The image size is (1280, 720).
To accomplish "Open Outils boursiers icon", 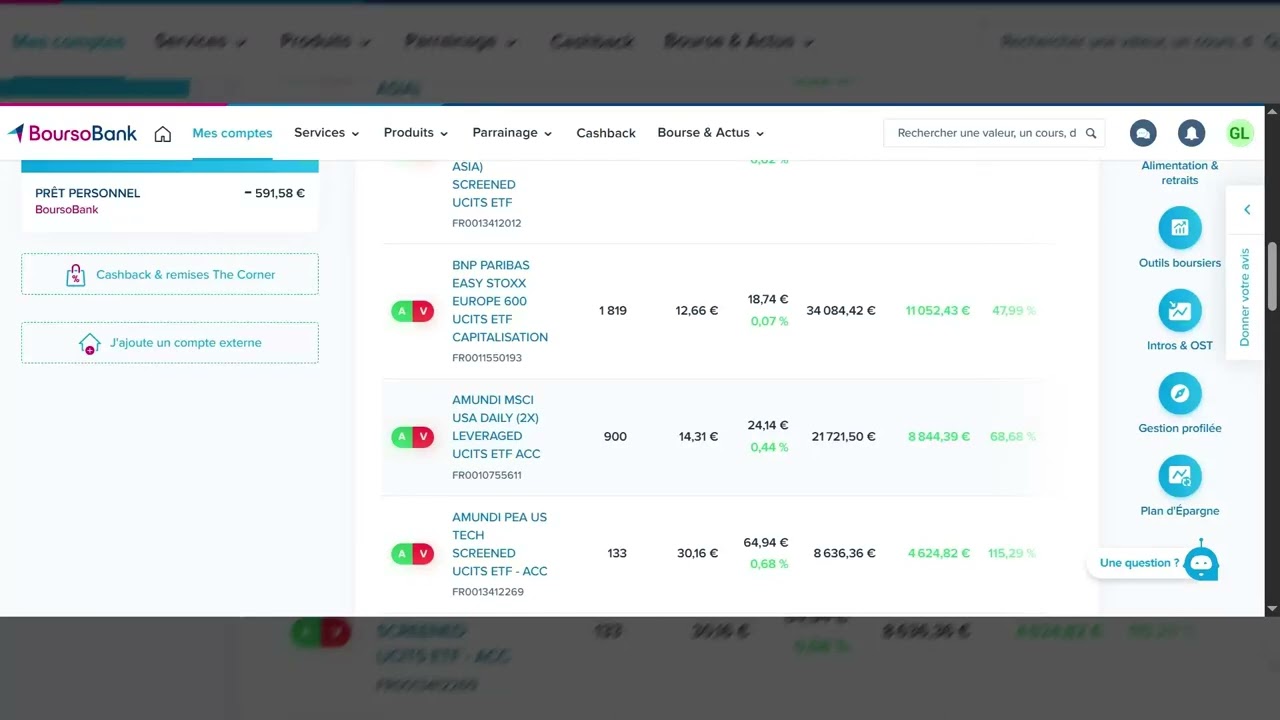I will (x=1180, y=228).
